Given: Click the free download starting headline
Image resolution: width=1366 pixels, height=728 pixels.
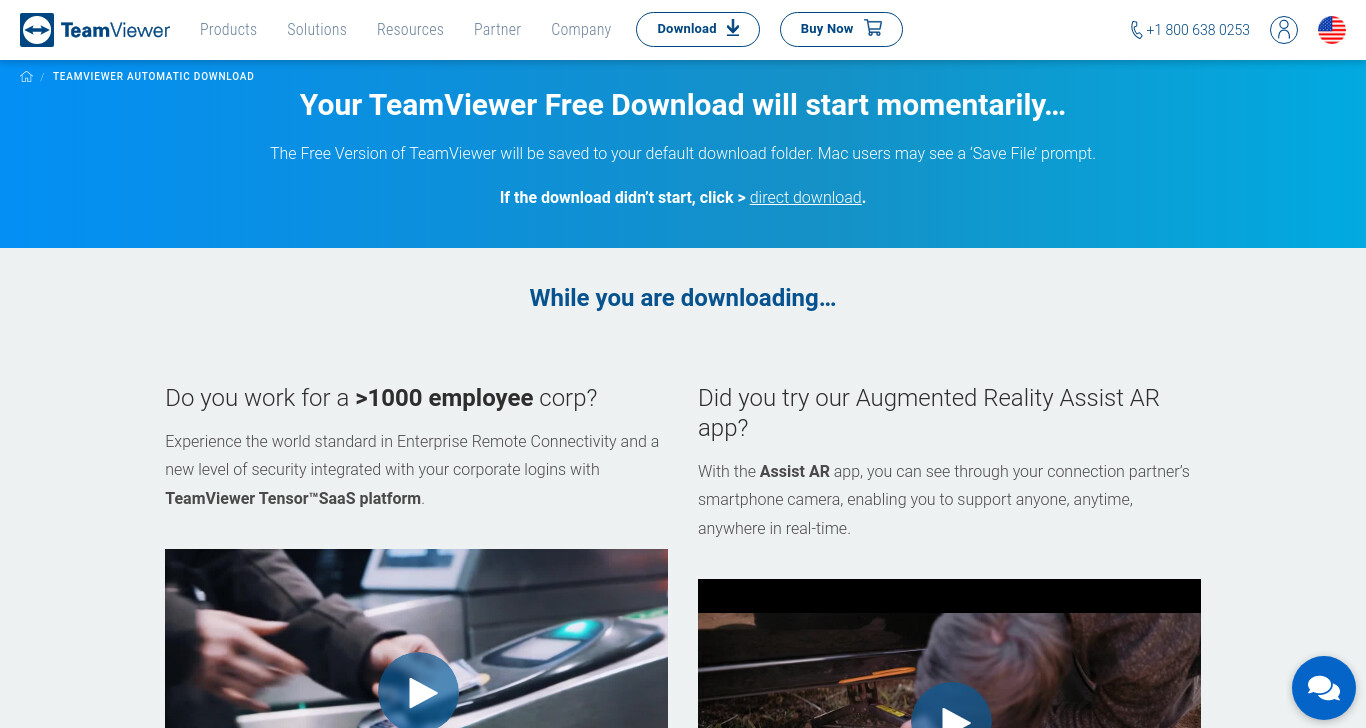Looking at the screenshot, I should click(x=683, y=105).
